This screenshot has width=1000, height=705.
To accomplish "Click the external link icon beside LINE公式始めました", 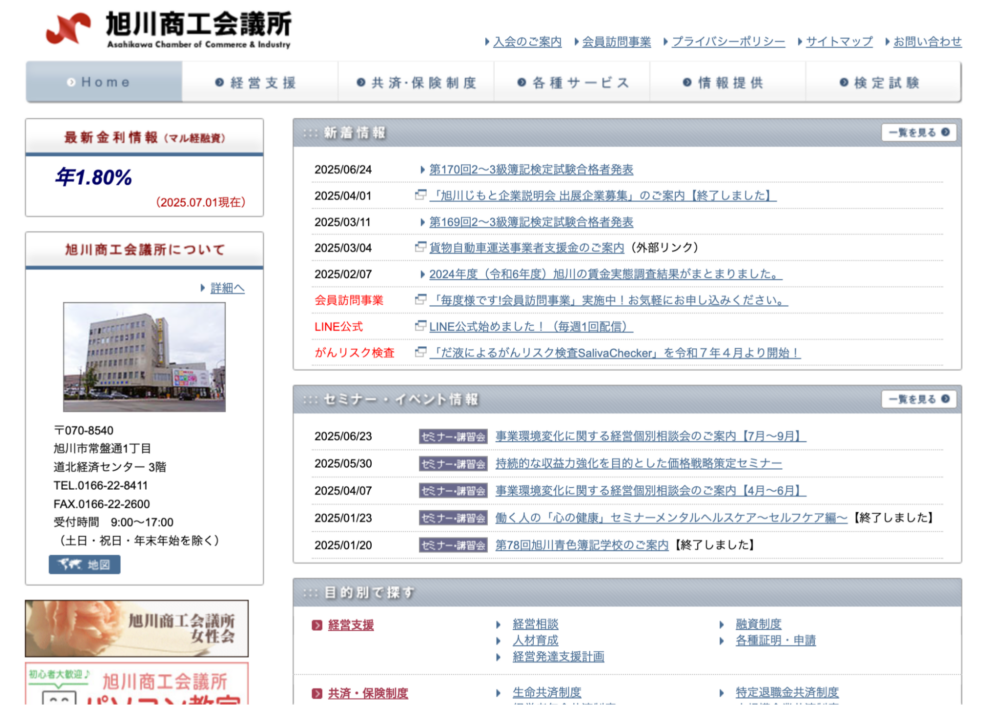I will click(x=421, y=326).
